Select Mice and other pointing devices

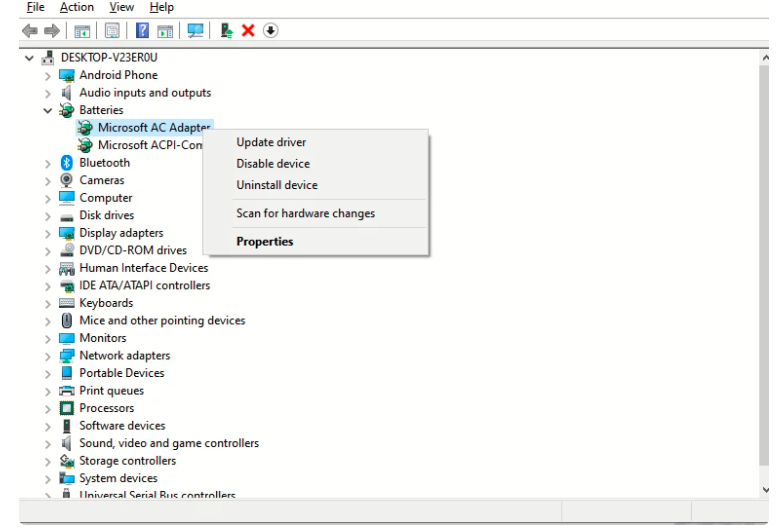point(162,321)
